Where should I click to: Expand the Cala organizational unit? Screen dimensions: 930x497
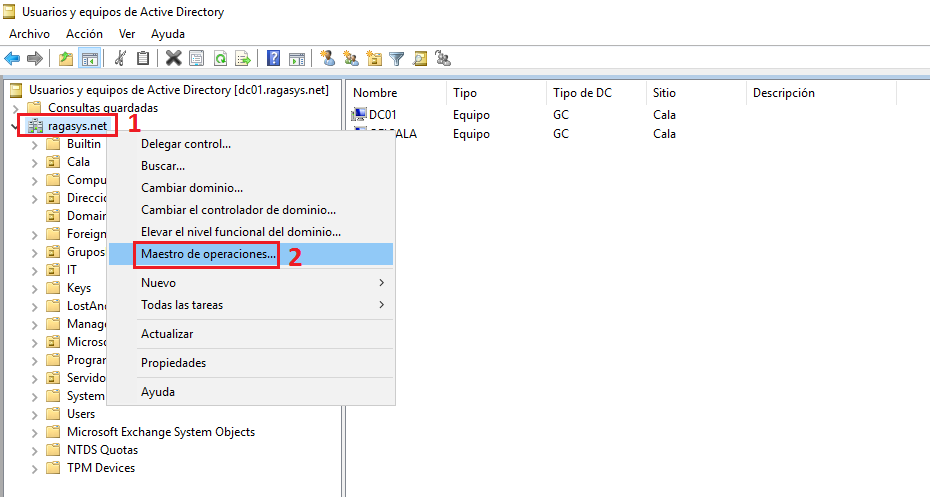pos(34,163)
